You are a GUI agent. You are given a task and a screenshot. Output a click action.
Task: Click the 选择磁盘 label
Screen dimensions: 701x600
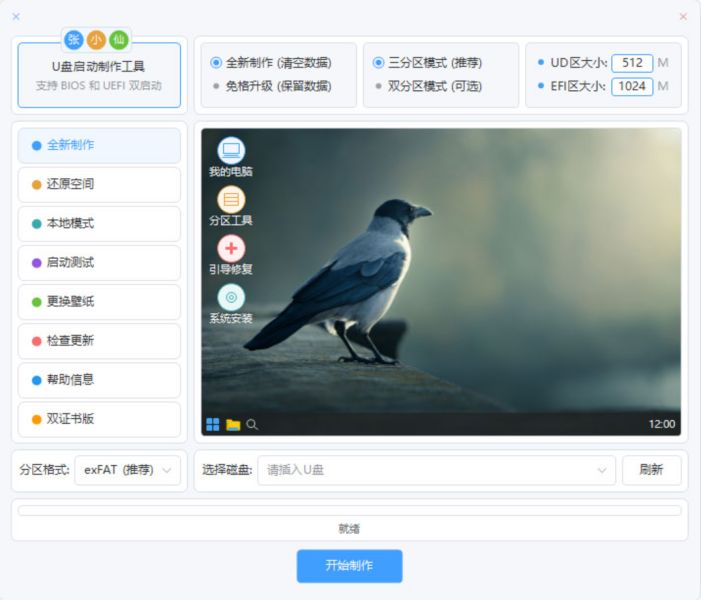(x=227, y=470)
